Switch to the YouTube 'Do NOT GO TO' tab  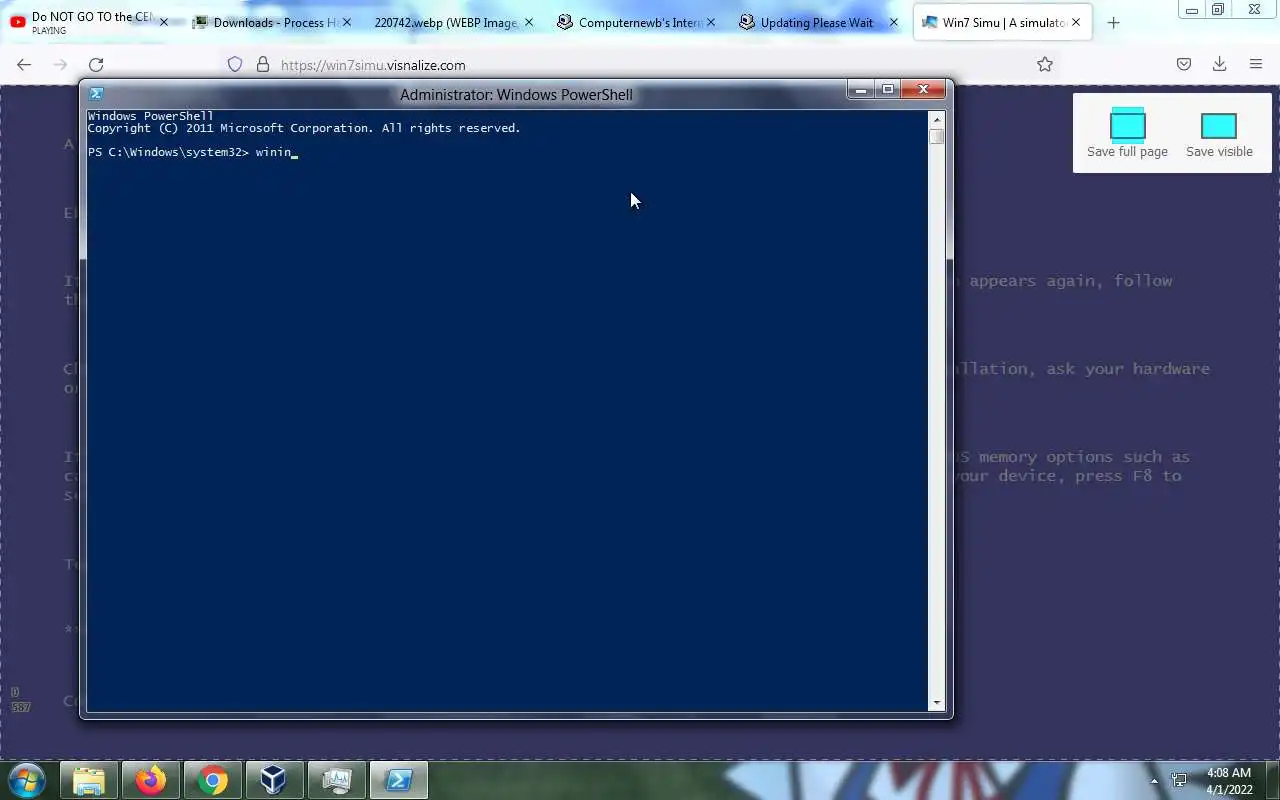88,22
